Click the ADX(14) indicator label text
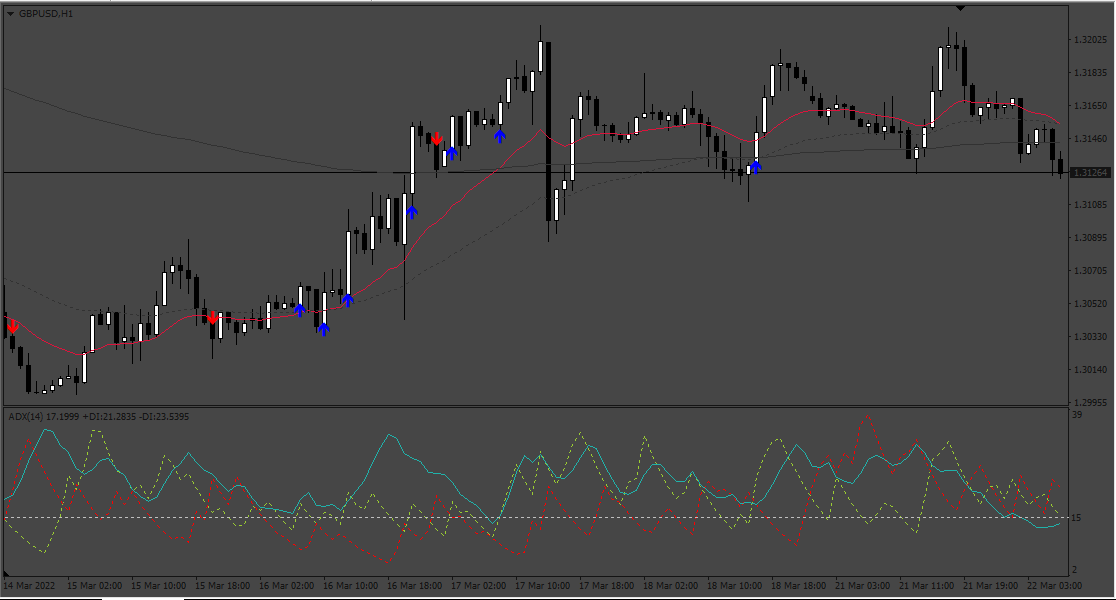The width and height of the screenshot is (1116, 600). tap(99, 416)
